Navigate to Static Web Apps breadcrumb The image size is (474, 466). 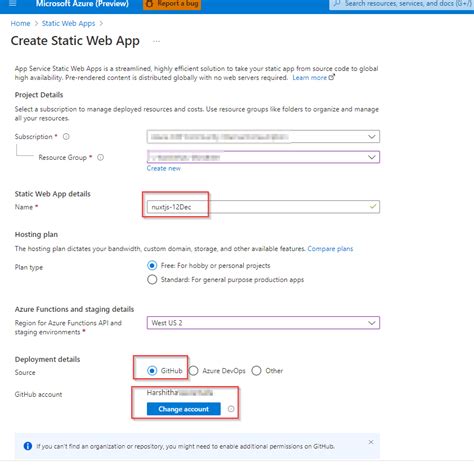point(68,23)
